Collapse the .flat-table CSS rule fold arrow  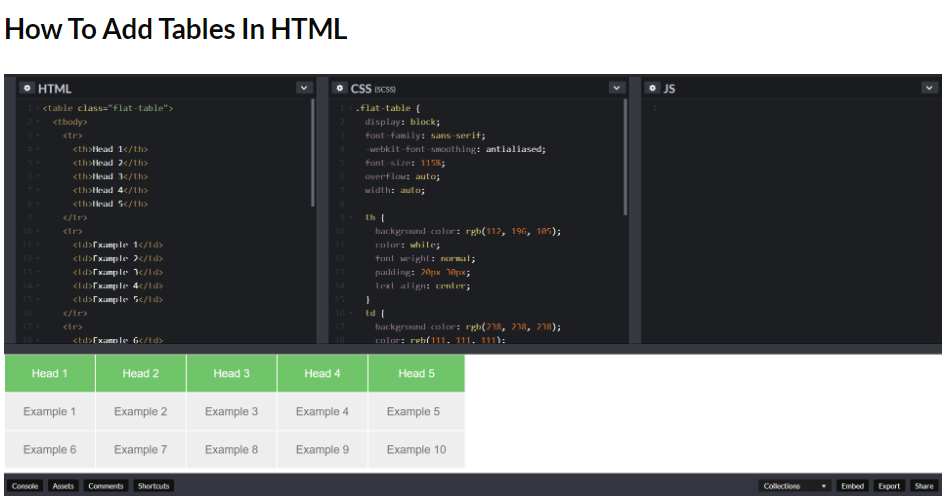(x=350, y=108)
